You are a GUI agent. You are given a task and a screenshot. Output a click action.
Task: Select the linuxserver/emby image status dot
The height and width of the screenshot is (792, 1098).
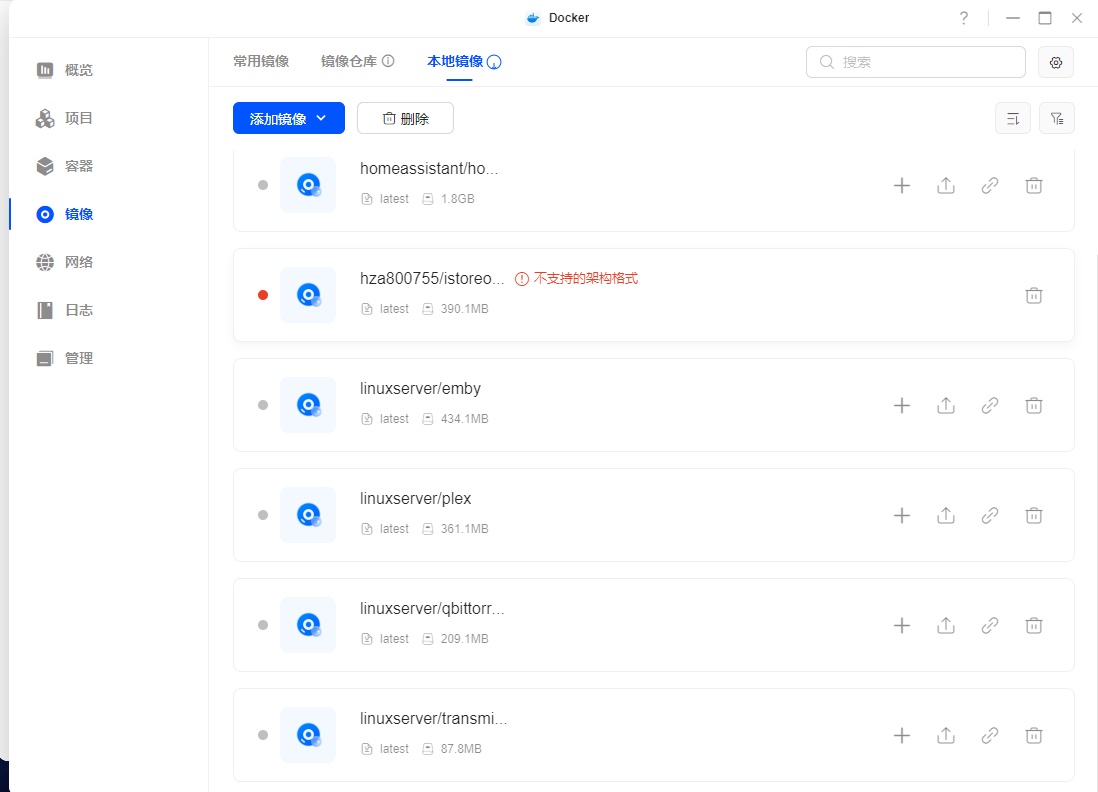(263, 405)
